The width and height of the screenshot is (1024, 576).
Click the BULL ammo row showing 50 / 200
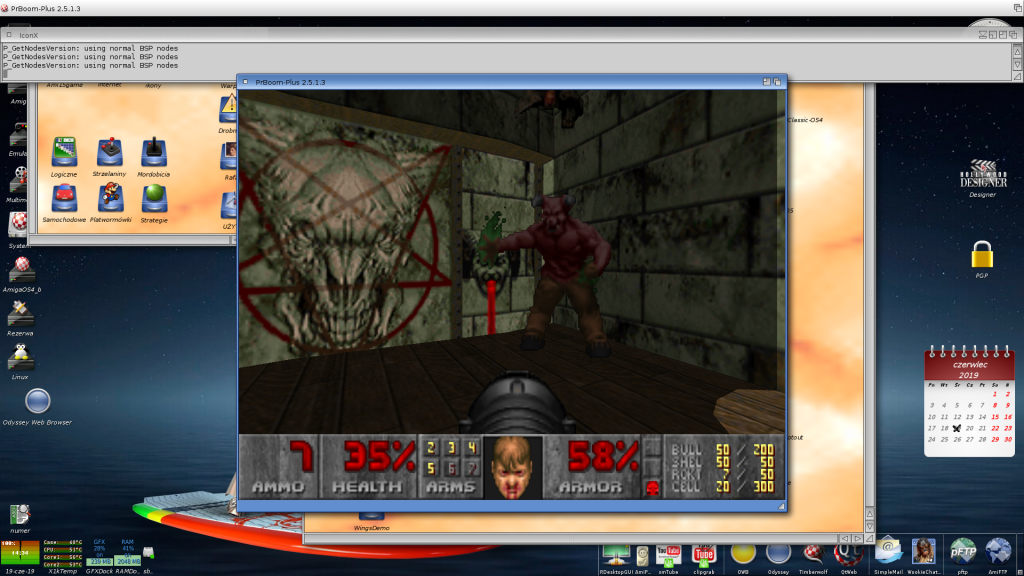click(x=722, y=450)
